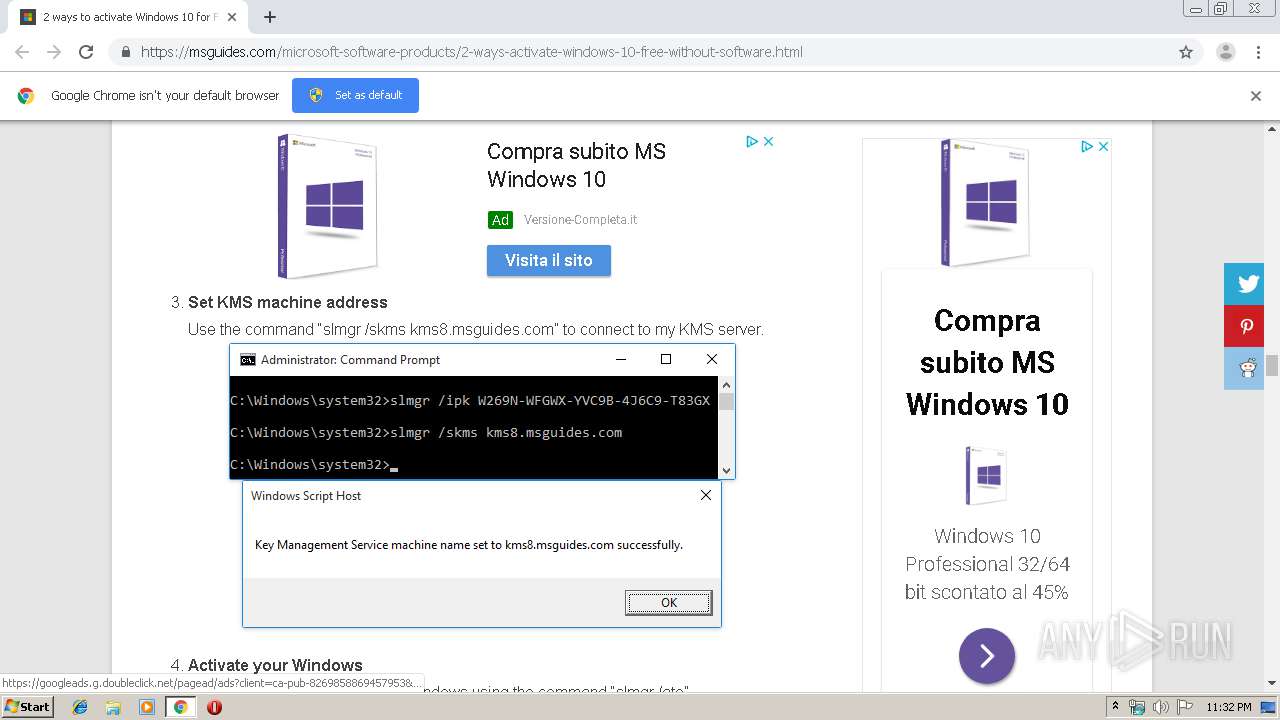Launch Internet Explorer from the taskbar
The width and height of the screenshot is (1280, 720).
pos(80,707)
